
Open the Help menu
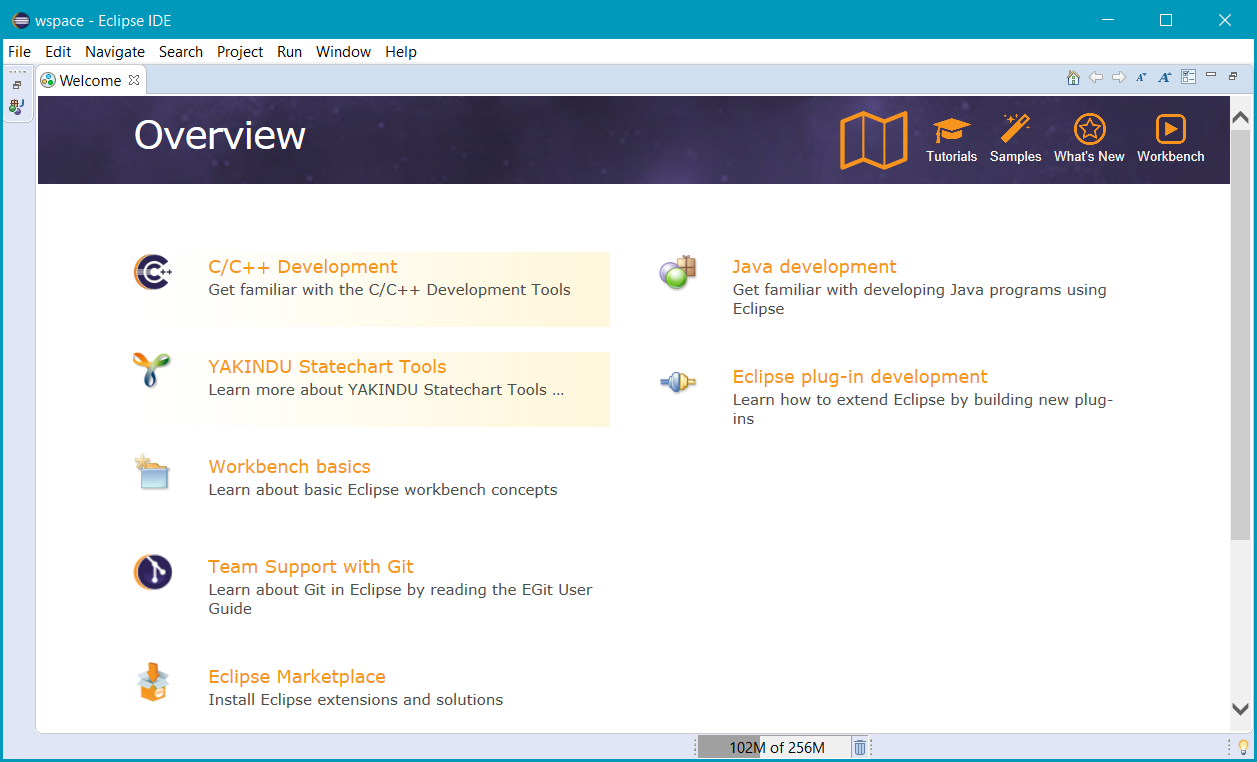(x=401, y=52)
